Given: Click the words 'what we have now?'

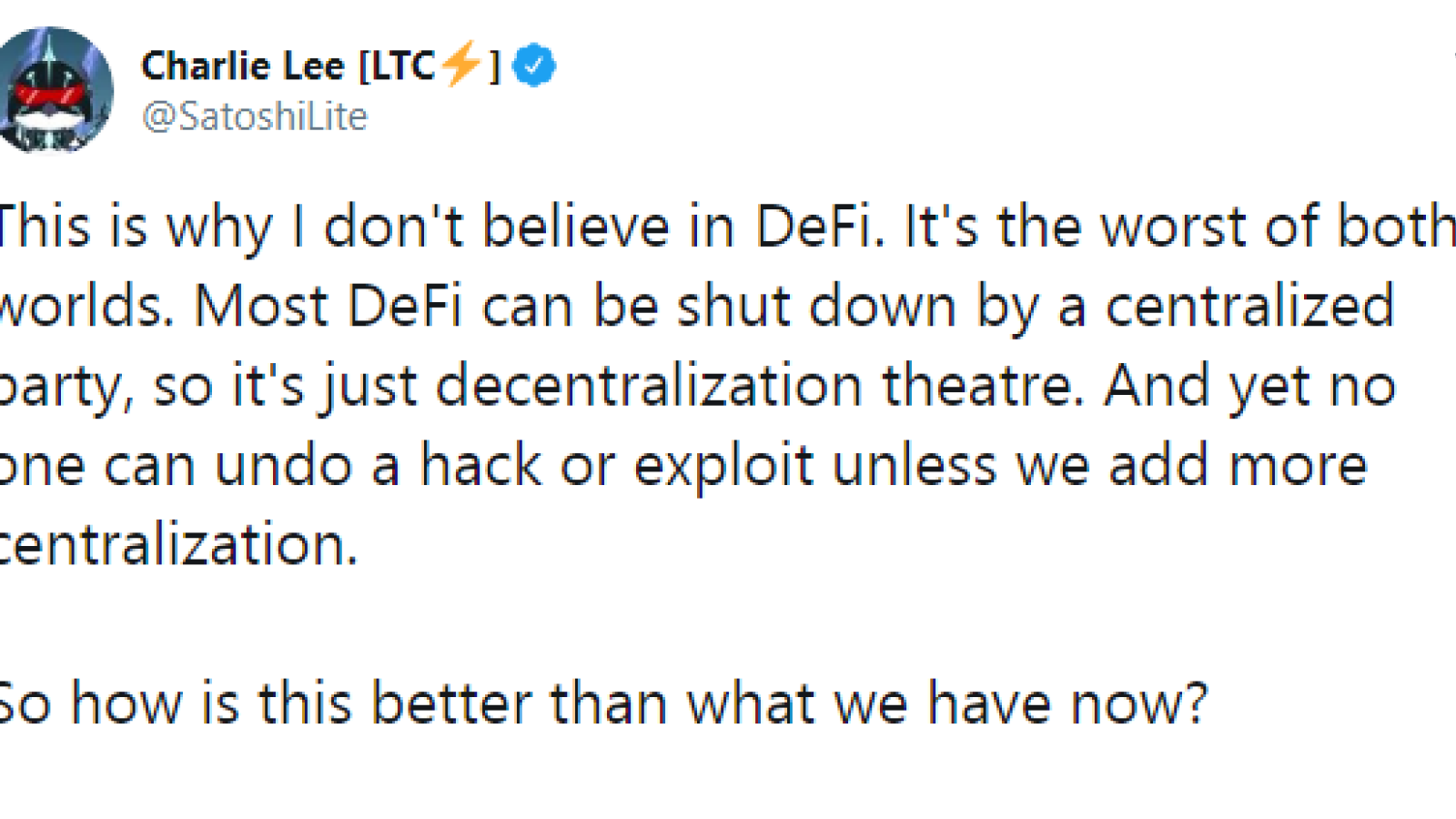Looking at the screenshot, I should coord(947,703).
